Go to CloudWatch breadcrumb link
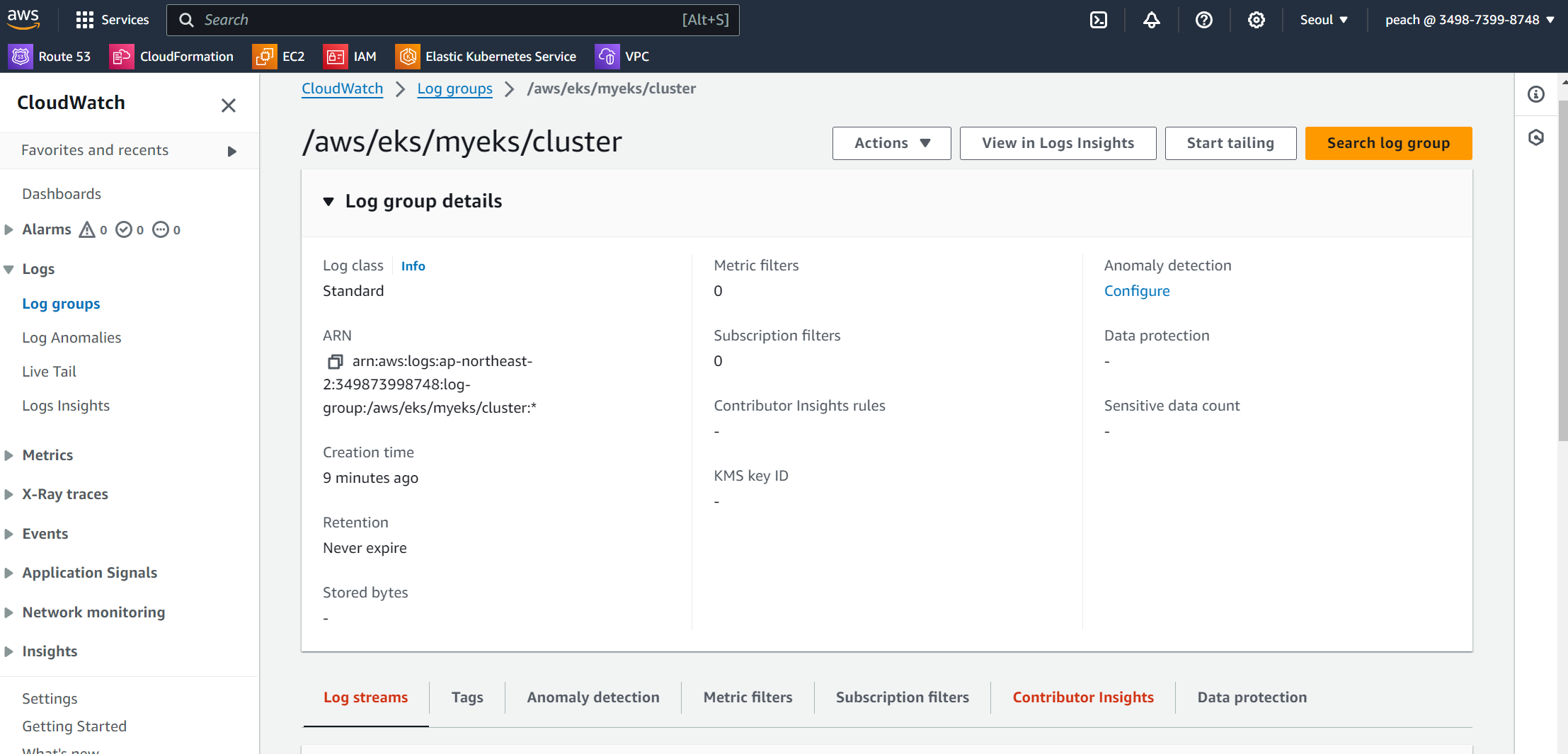 342,88
